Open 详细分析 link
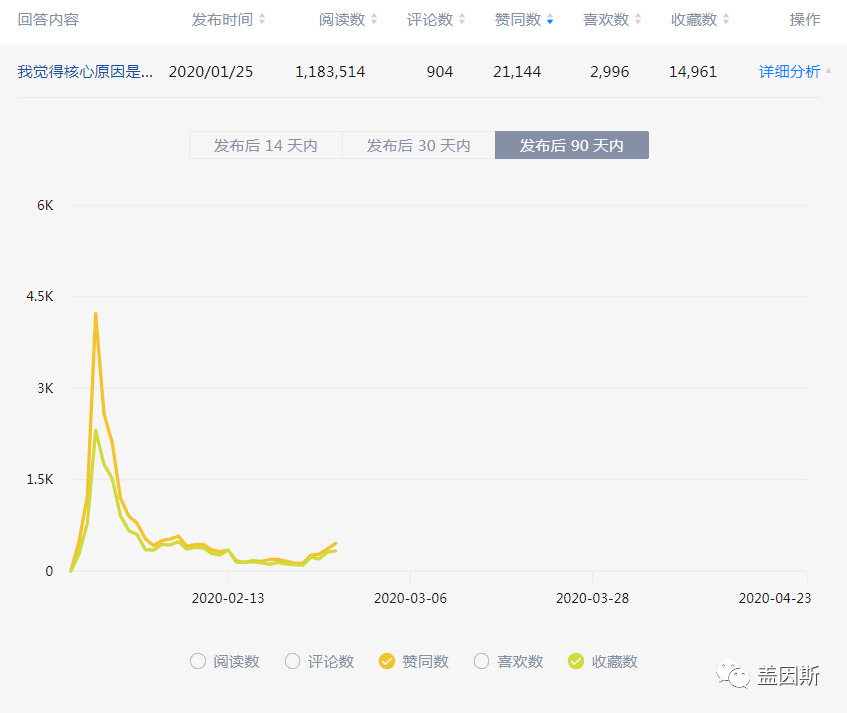This screenshot has width=847, height=713. click(x=789, y=71)
